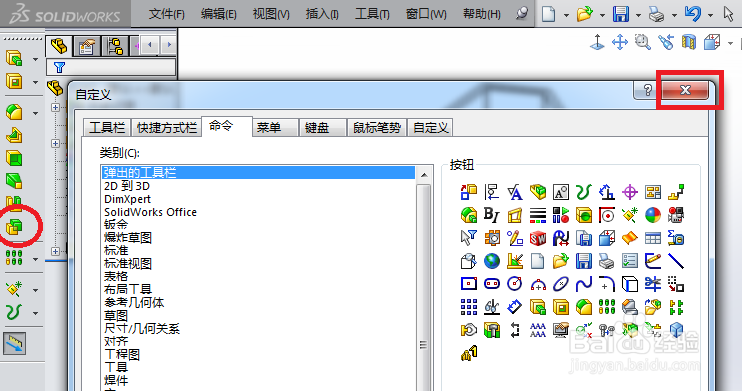Click the orange surface icon in the 按钮 grid
The width and height of the screenshot is (742, 391).
(x=630, y=238)
